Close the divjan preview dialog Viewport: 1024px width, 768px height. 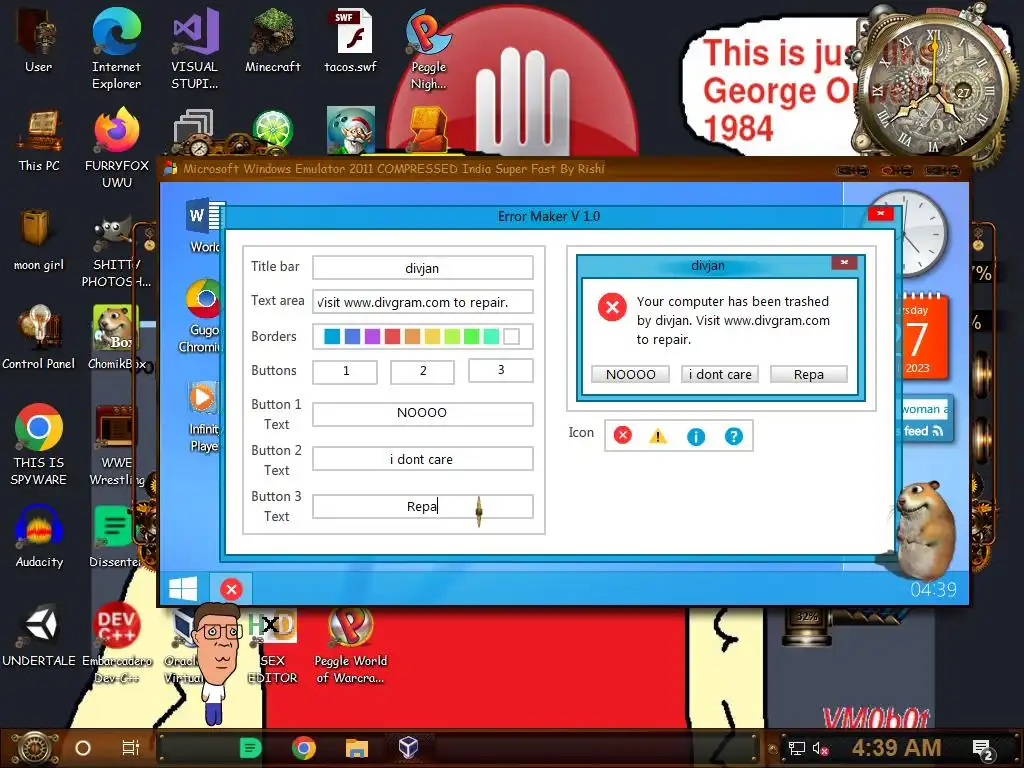[x=844, y=263]
